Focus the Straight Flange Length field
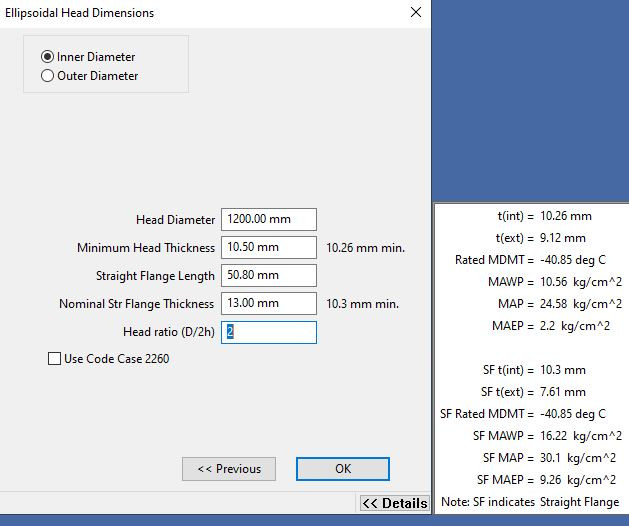629x526 pixels. (268, 276)
